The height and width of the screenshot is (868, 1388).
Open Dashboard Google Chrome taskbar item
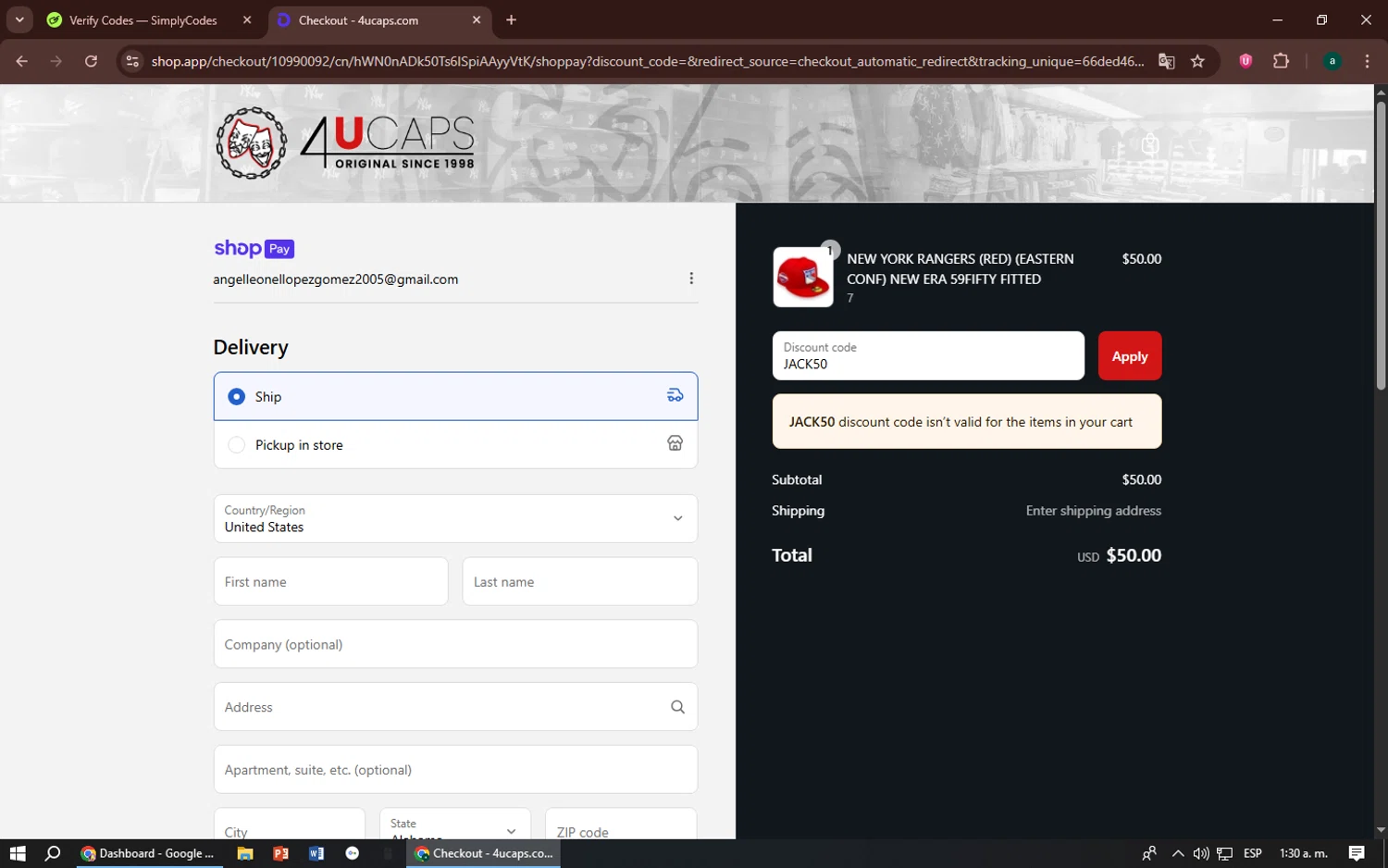click(x=148, y=853)
